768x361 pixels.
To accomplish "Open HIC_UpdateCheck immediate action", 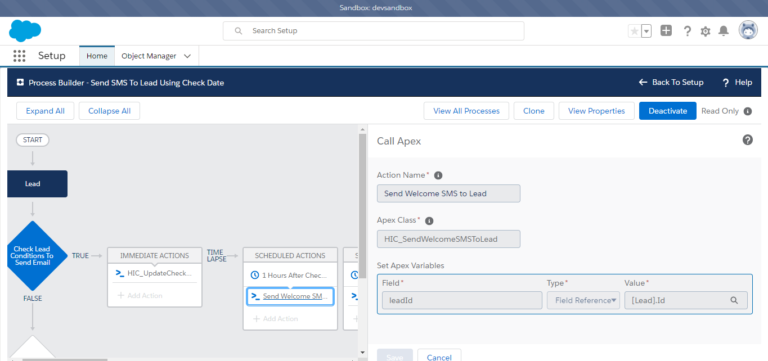I will (160, 273).
